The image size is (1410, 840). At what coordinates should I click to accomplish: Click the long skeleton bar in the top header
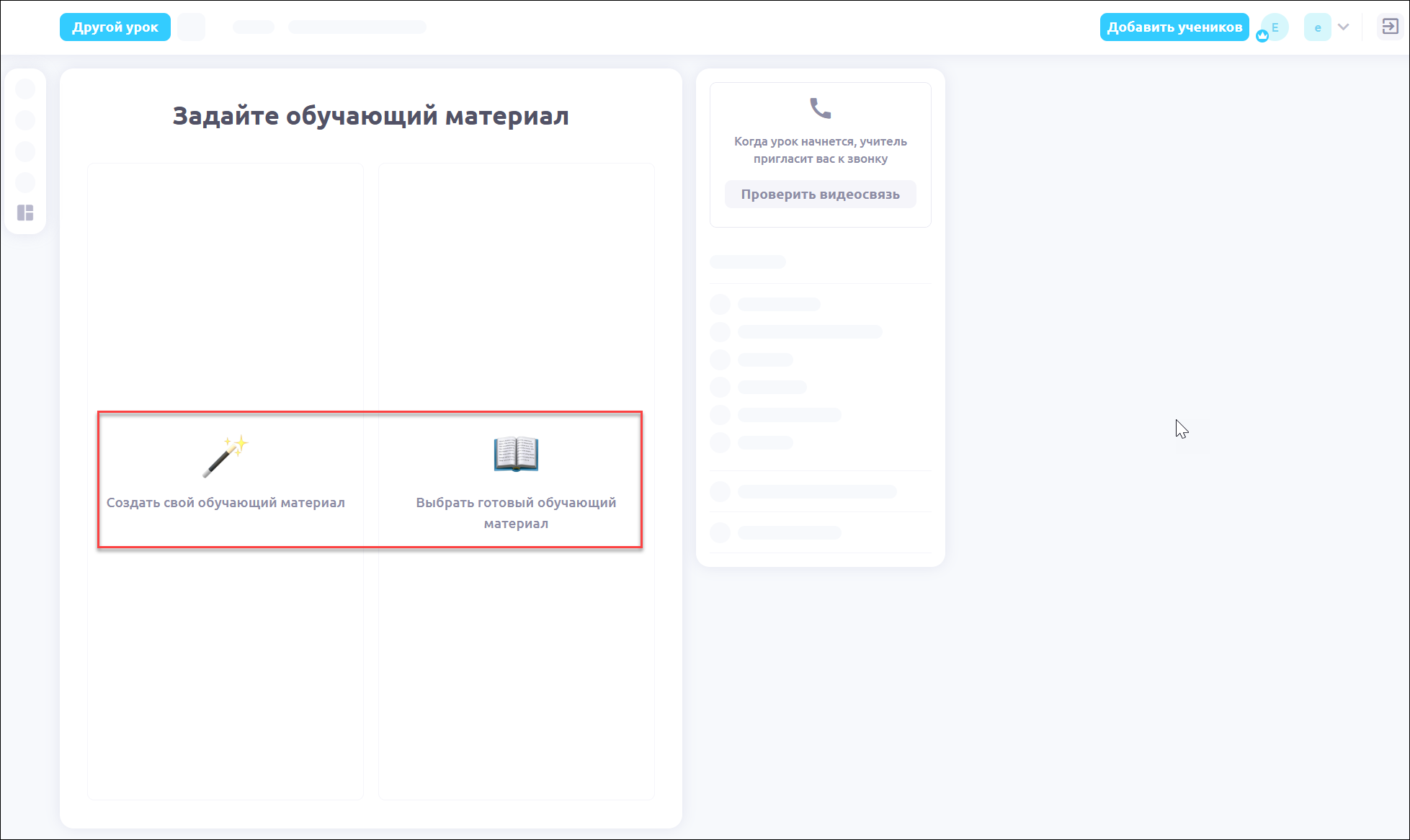357,27
